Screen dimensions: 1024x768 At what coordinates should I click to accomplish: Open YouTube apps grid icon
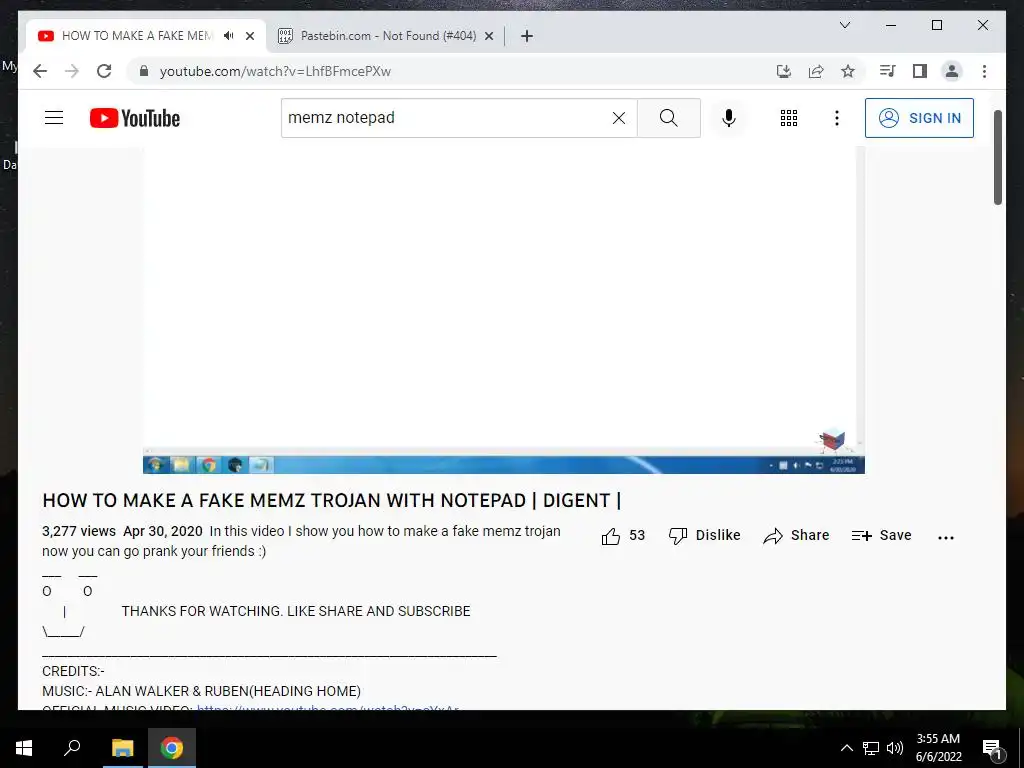pyautogui.click(x=789, y=118)
